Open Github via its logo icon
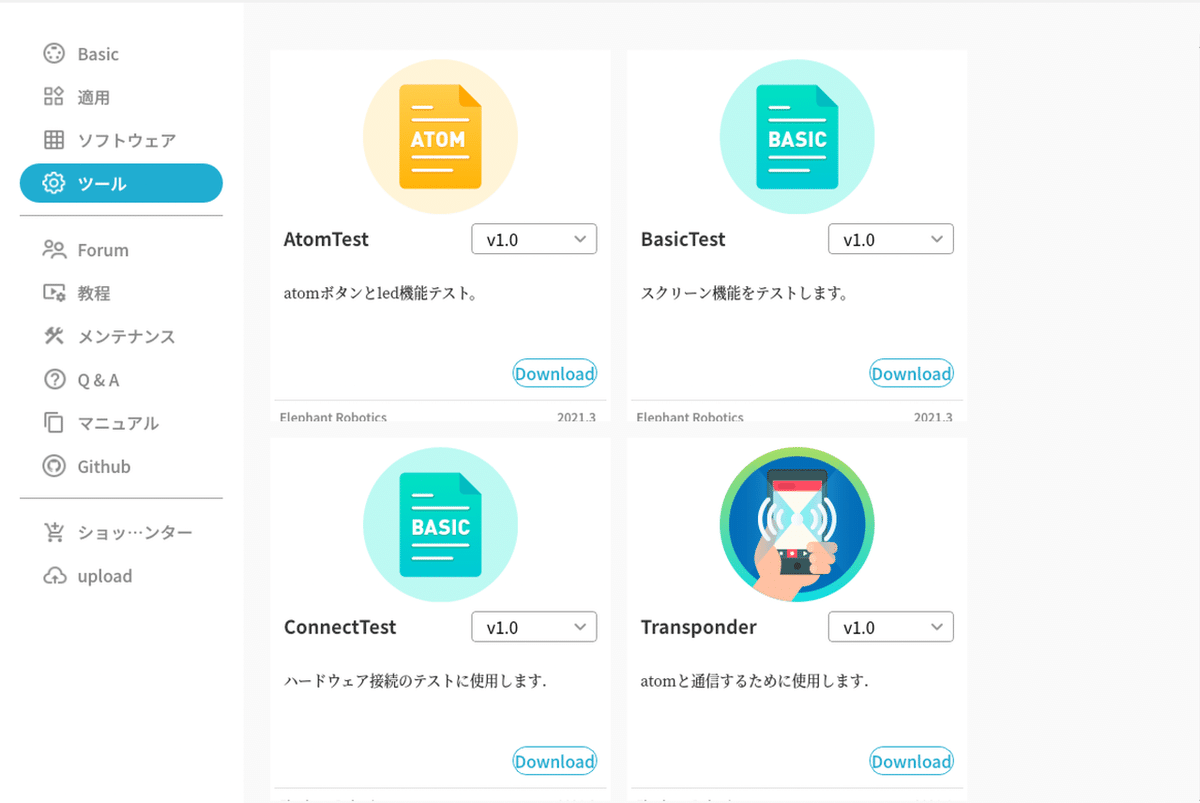Image resolution: width=1200 pixels, height=803 pixels. pos(52,466)
